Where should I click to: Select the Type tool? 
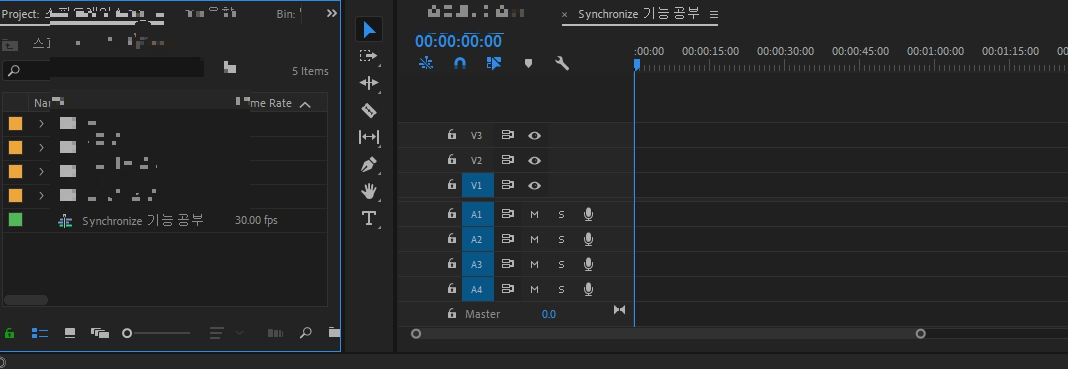click(x=368, y=219)
